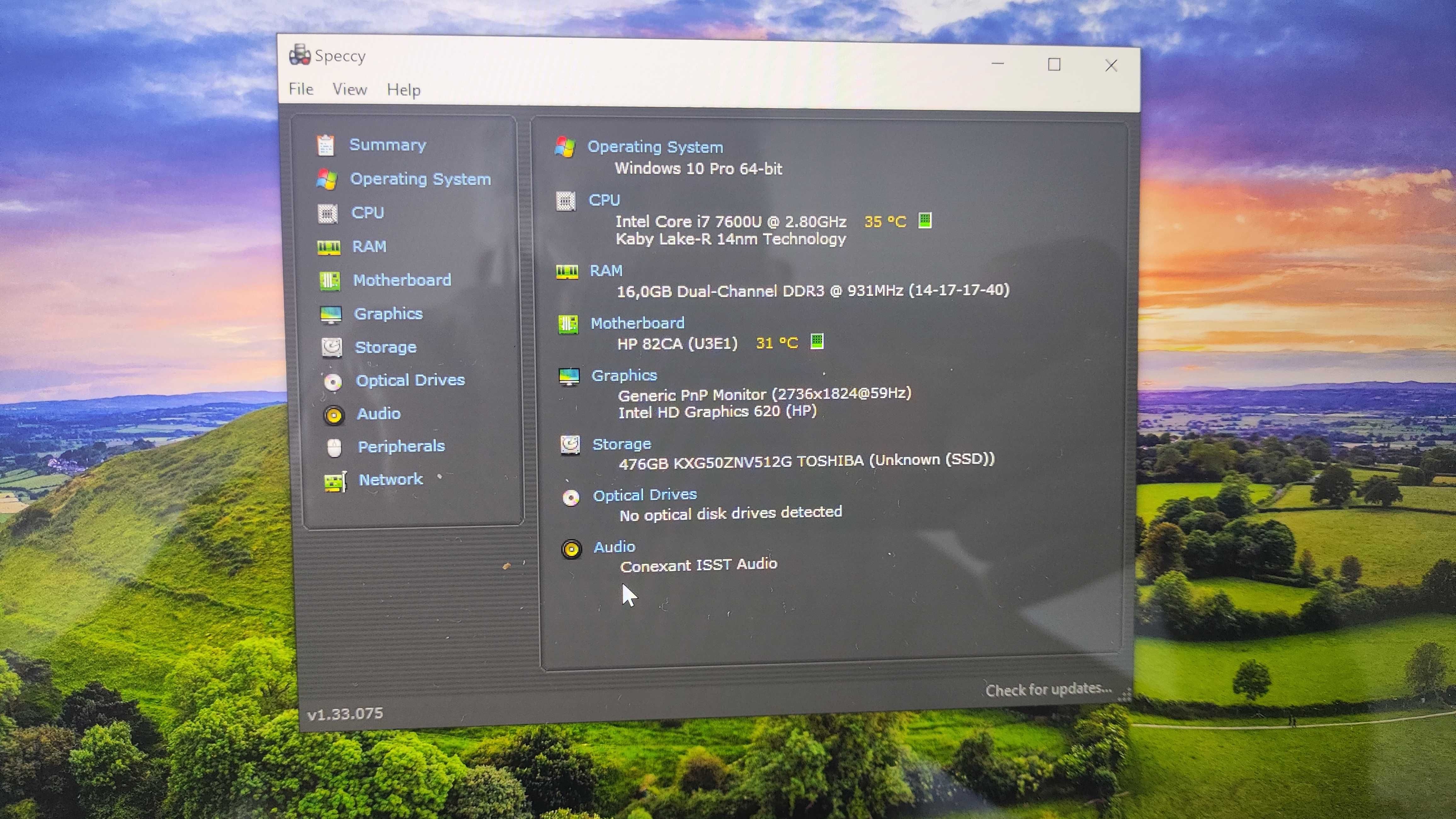Click the Graphics monitor icon in sidebar
The height and width of the screenshot is (819, 1456).
[x=331, y=314]
